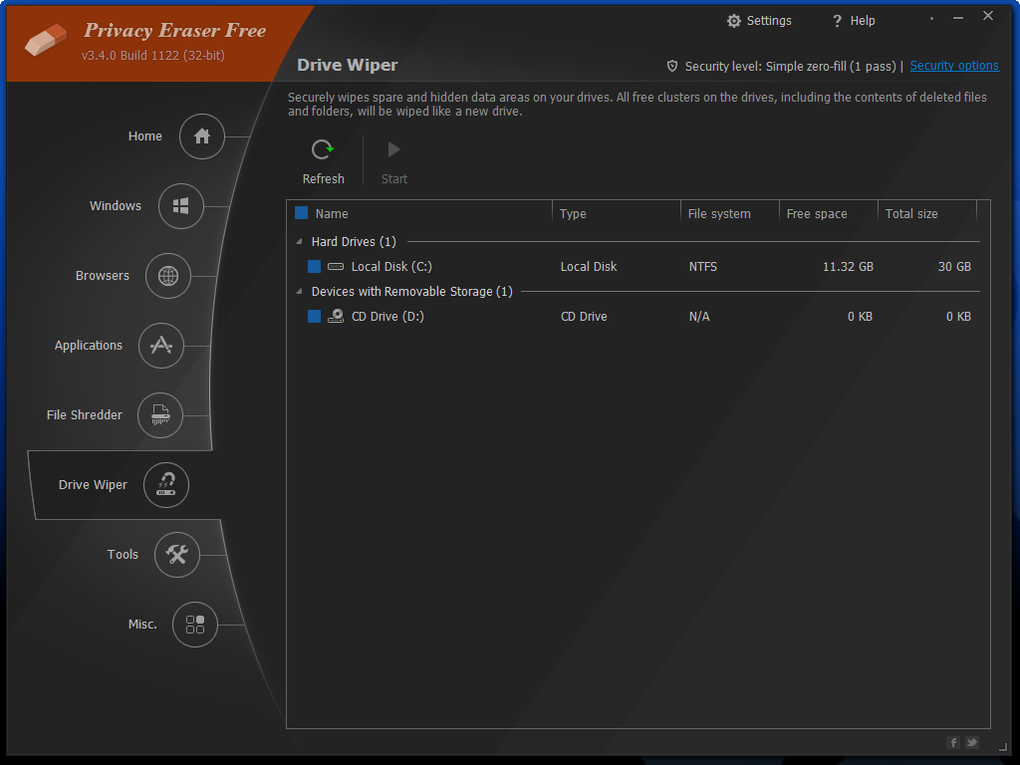This screenshot has width=1020, height=765.
Task: Click the 30 GB total size value
Action: click(954, 267)
